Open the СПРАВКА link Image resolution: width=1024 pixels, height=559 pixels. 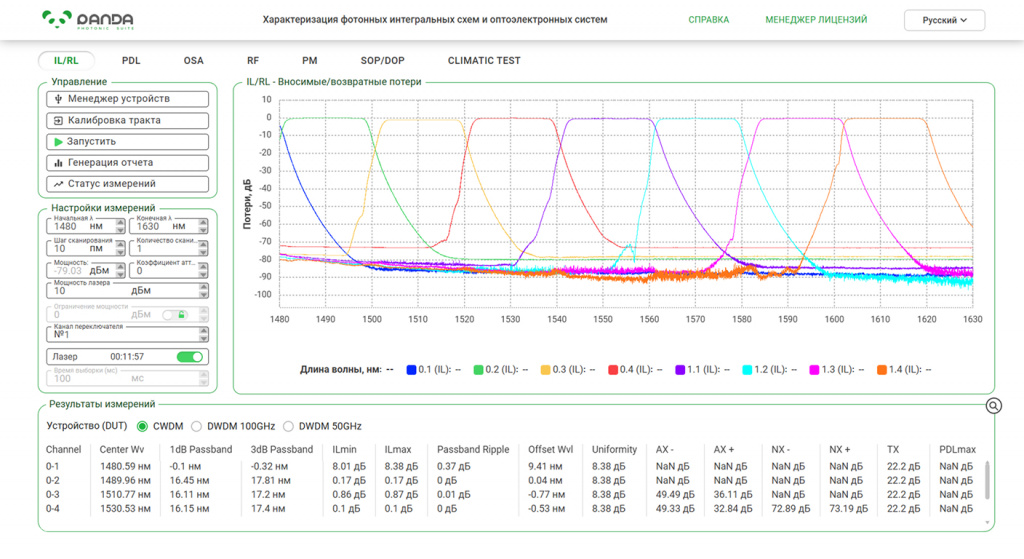(709, 20)
